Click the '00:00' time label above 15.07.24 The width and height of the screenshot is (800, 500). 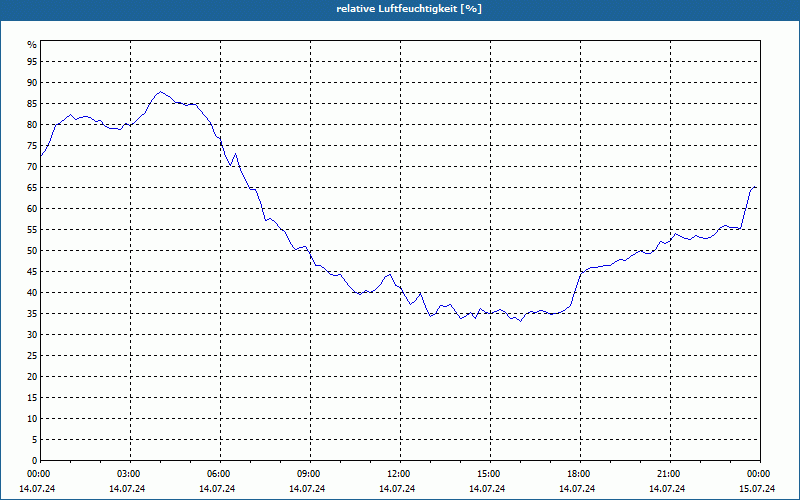click(x=757, y=474)
